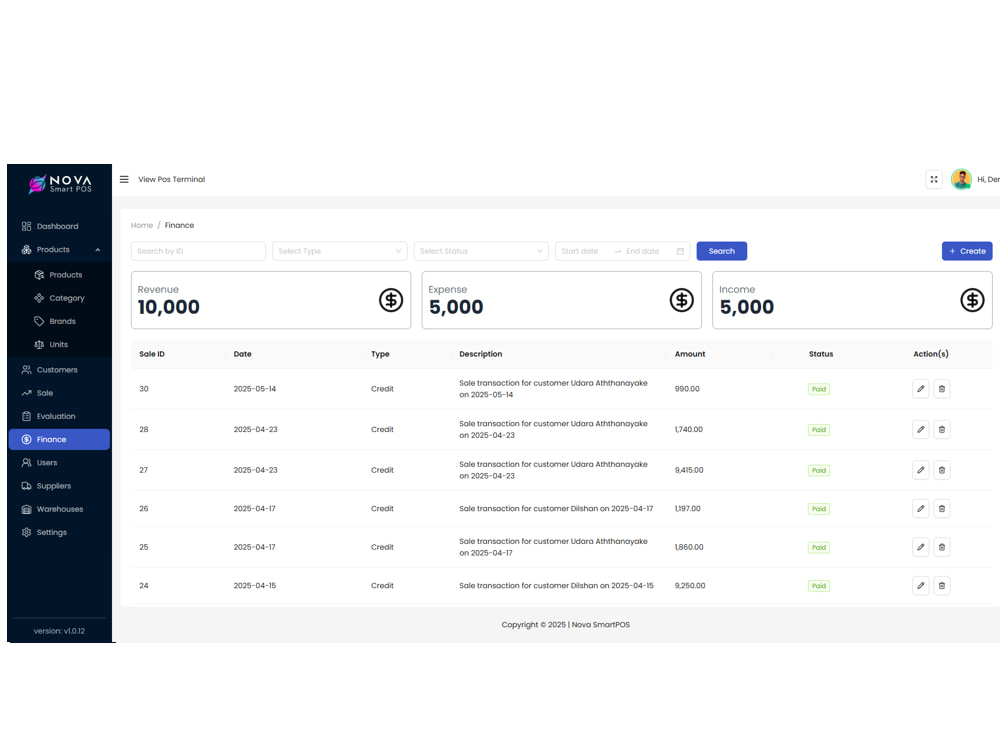Click the fullscreen toggle icon

934,179
